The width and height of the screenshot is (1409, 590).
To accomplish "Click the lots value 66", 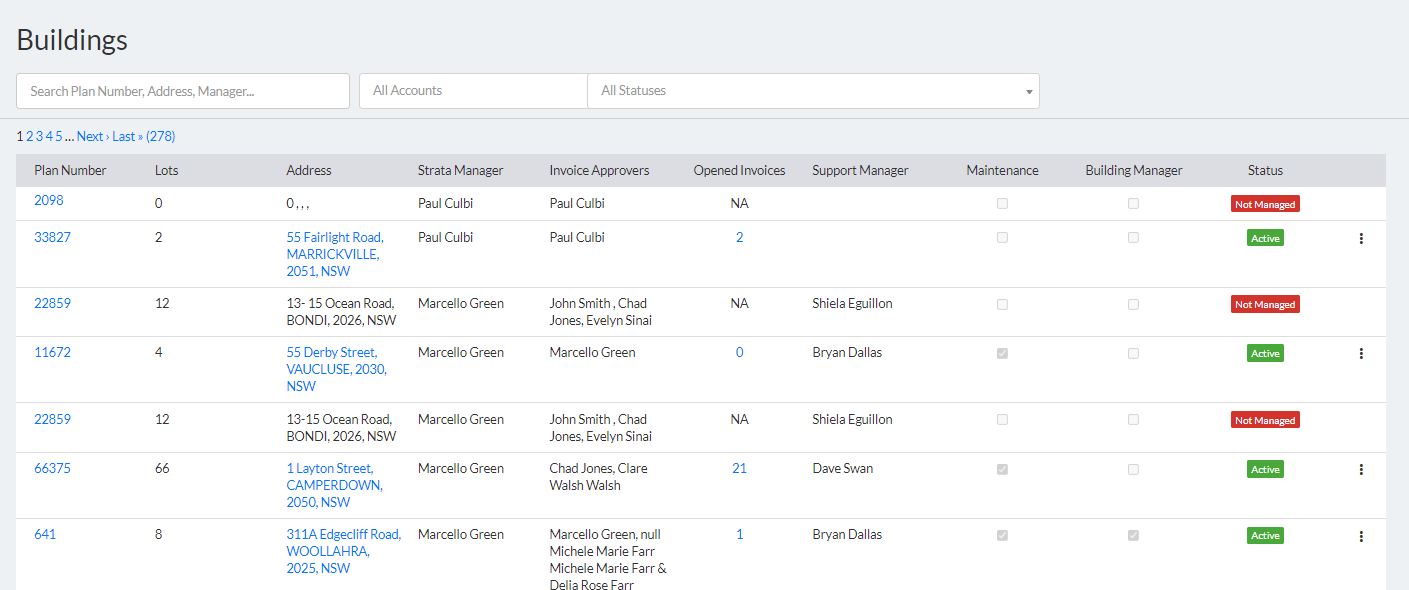I will [162, 468].
